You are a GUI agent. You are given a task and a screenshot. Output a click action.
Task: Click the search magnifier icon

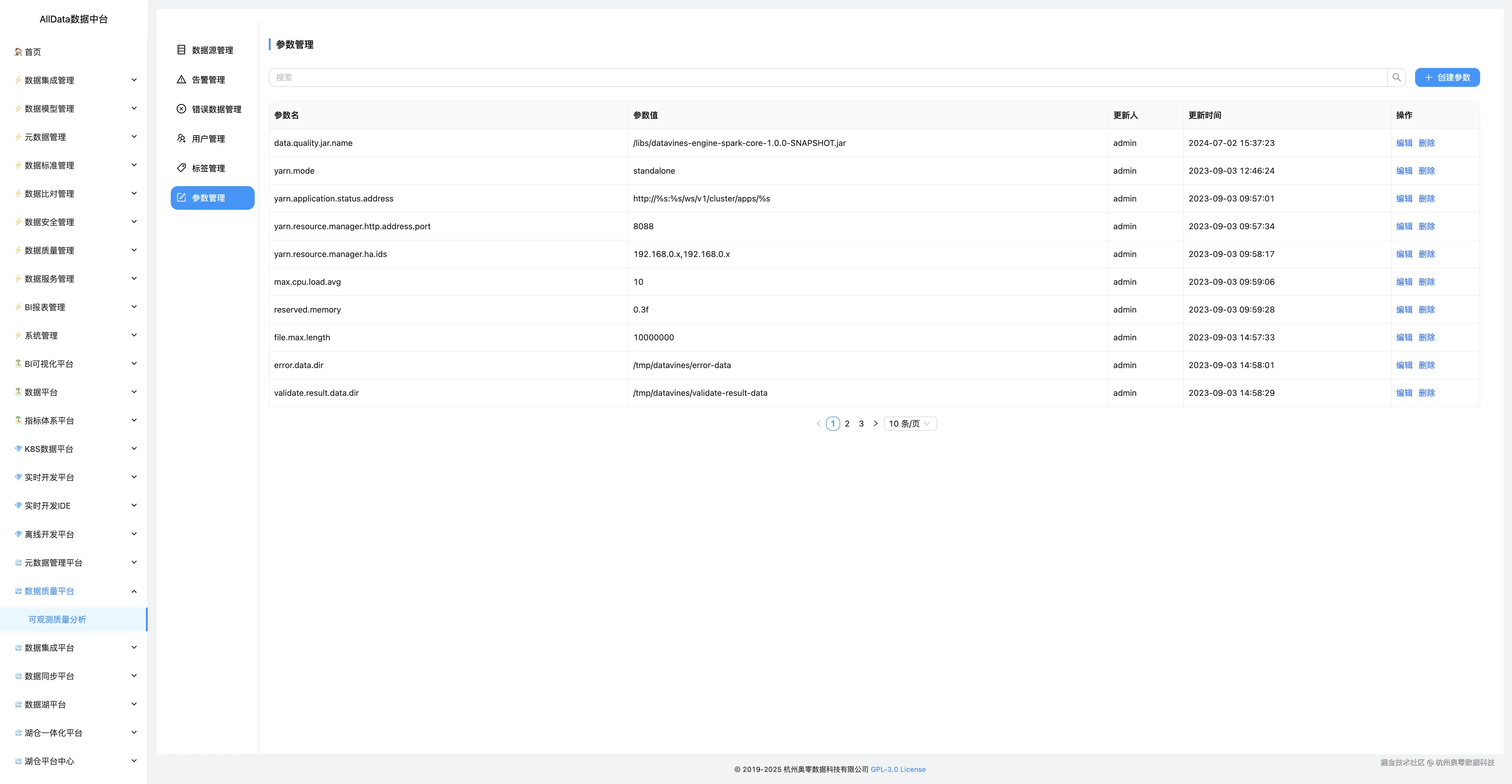point(1396,77)
